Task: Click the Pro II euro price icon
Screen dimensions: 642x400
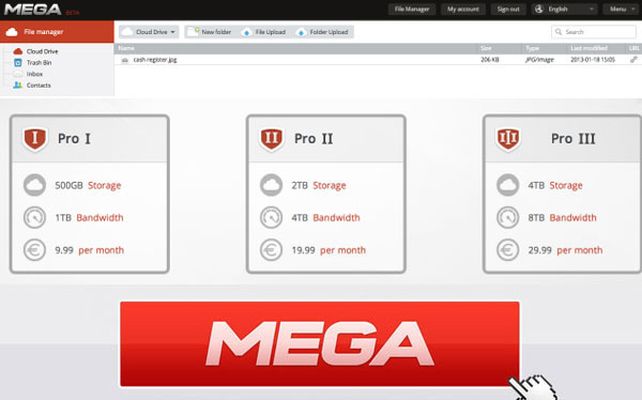Action: (271, 250)
